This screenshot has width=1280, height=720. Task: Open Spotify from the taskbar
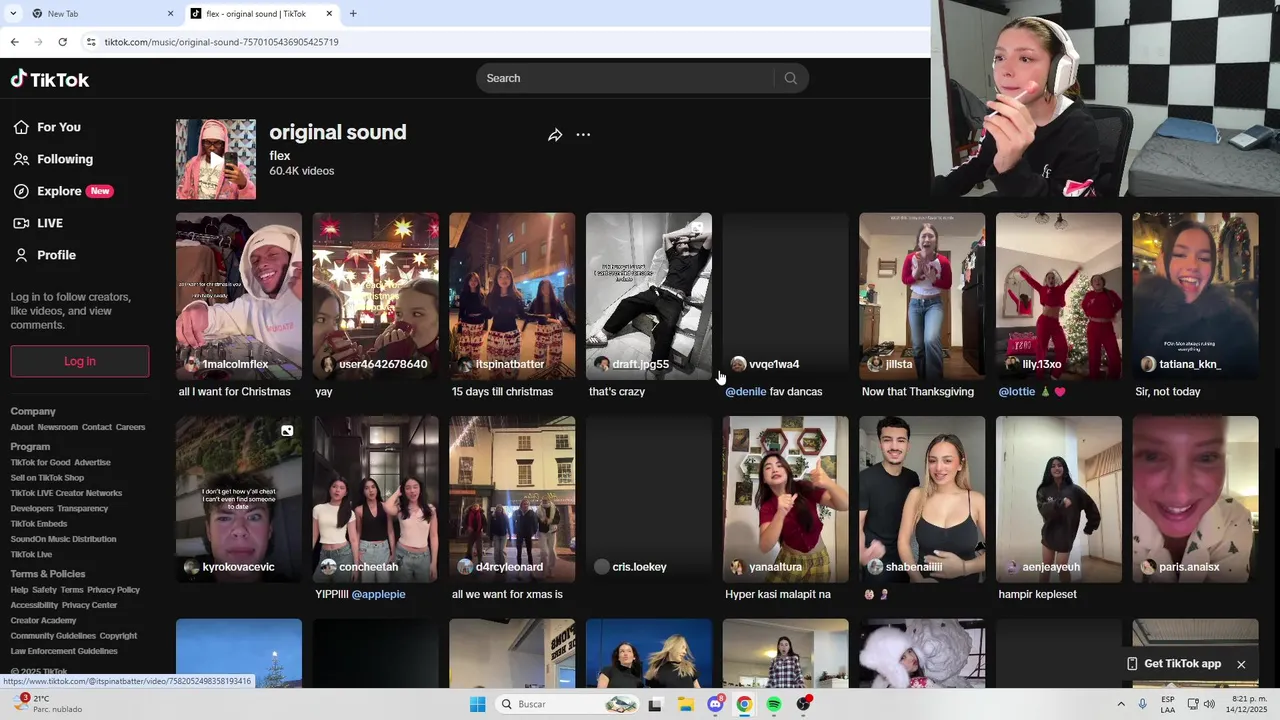(774, 704)
